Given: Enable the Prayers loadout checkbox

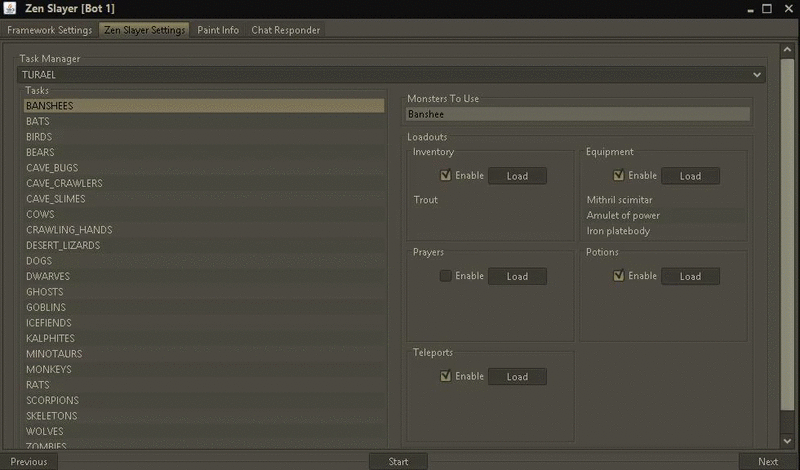Looking at the screenshot, I should pos(445,276).
